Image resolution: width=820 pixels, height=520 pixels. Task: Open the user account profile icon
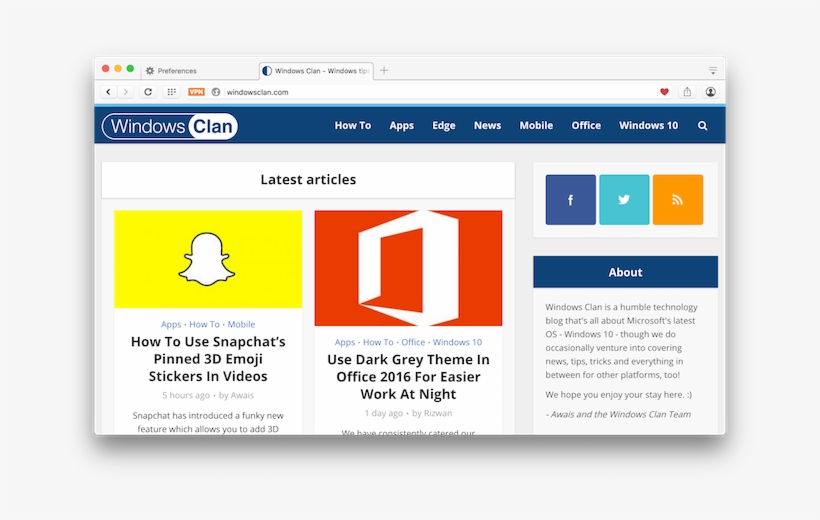(710, 92)
